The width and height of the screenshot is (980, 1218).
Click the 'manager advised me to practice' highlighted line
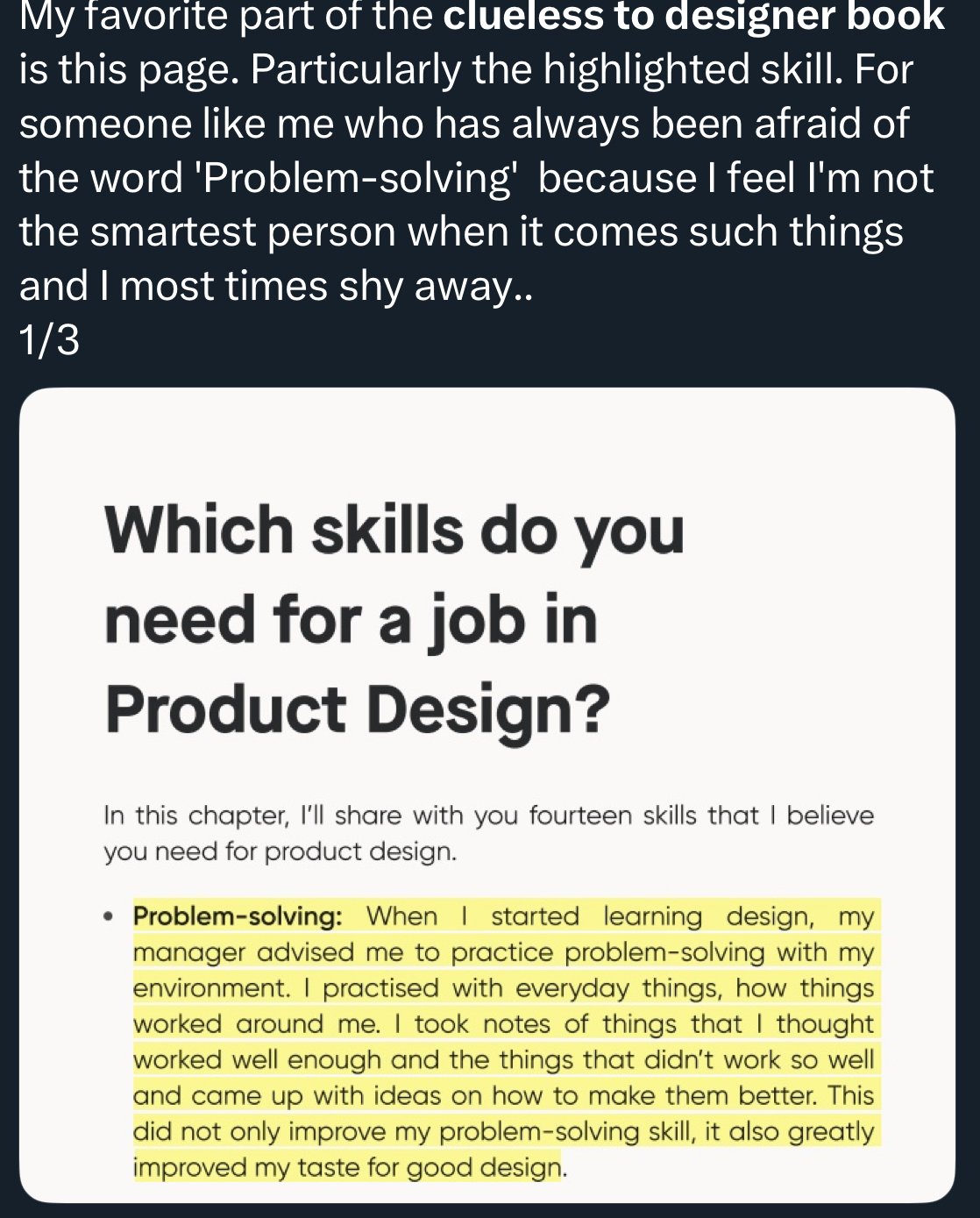[344, 953]
